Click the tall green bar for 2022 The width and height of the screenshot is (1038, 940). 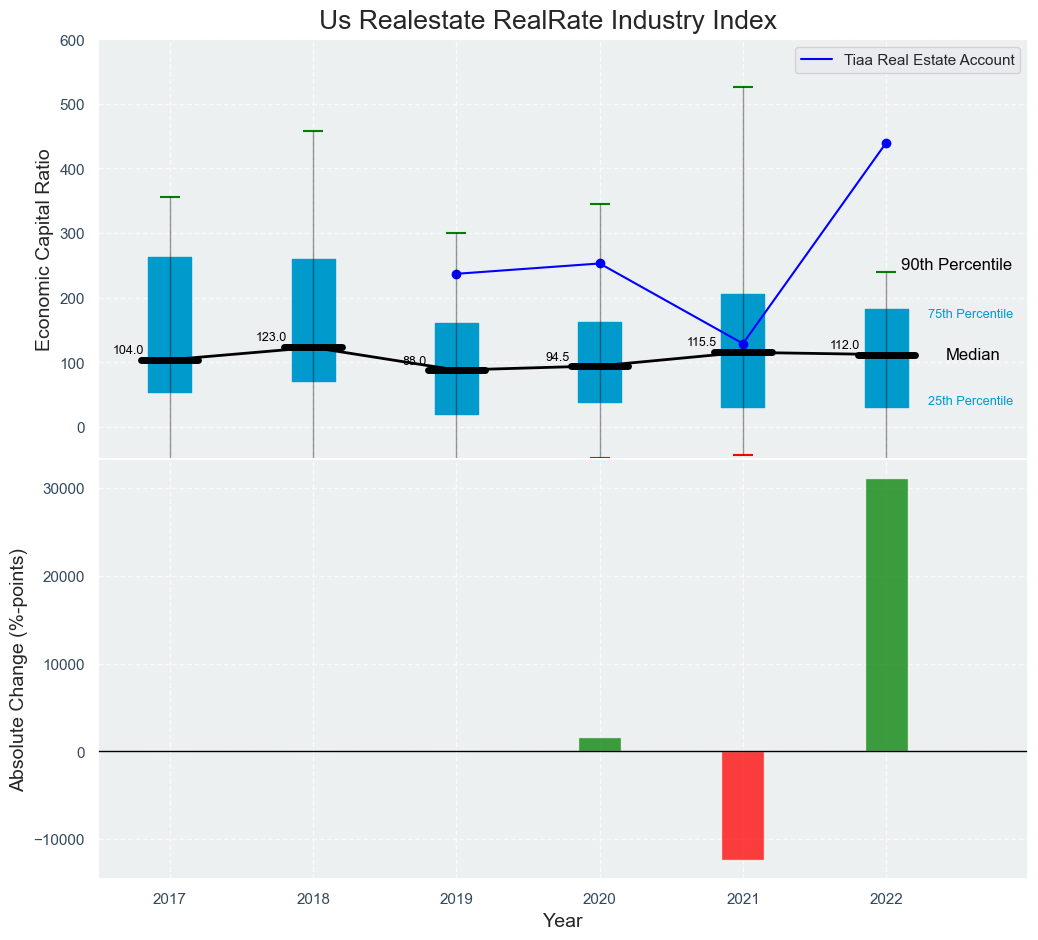(886, 615)
